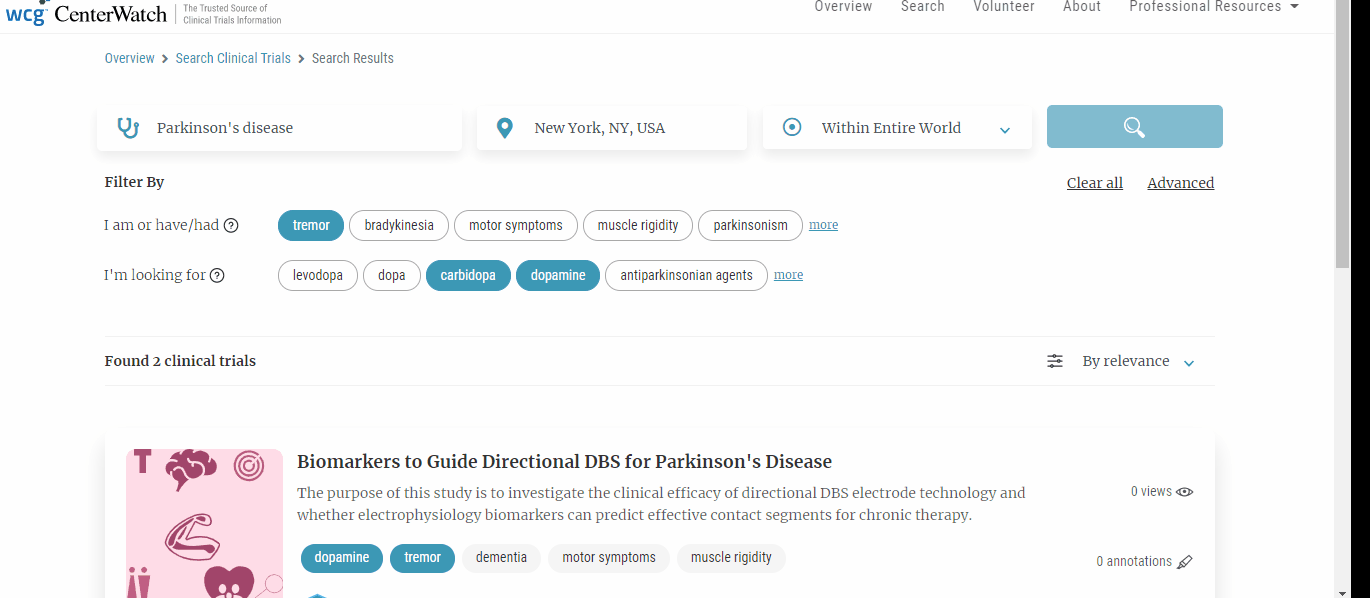Open the Volunteer nav menu item
Viewport: 1370px width, 598px height.
pos(1003,7)
